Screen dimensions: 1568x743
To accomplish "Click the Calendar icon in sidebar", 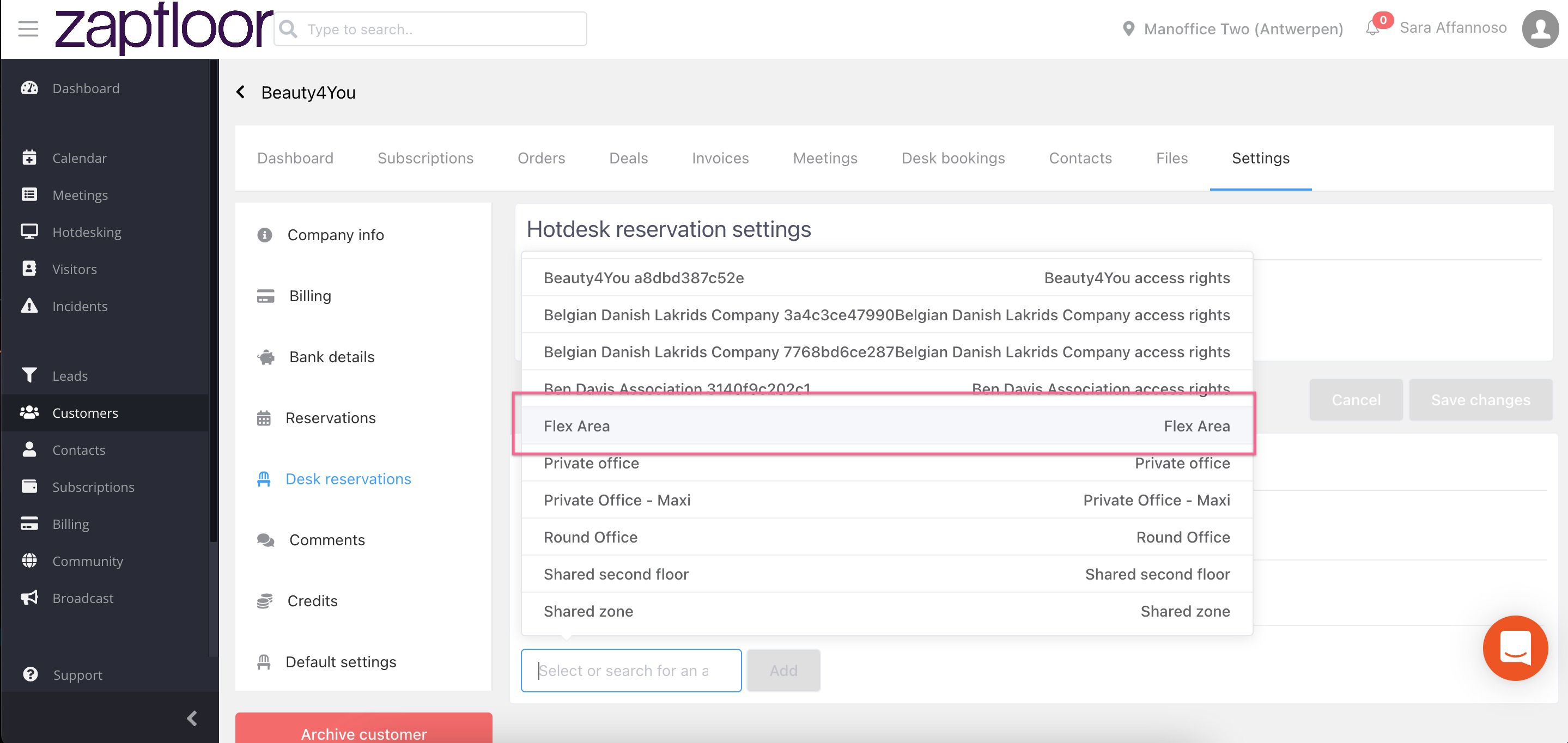I will (29, 157).
